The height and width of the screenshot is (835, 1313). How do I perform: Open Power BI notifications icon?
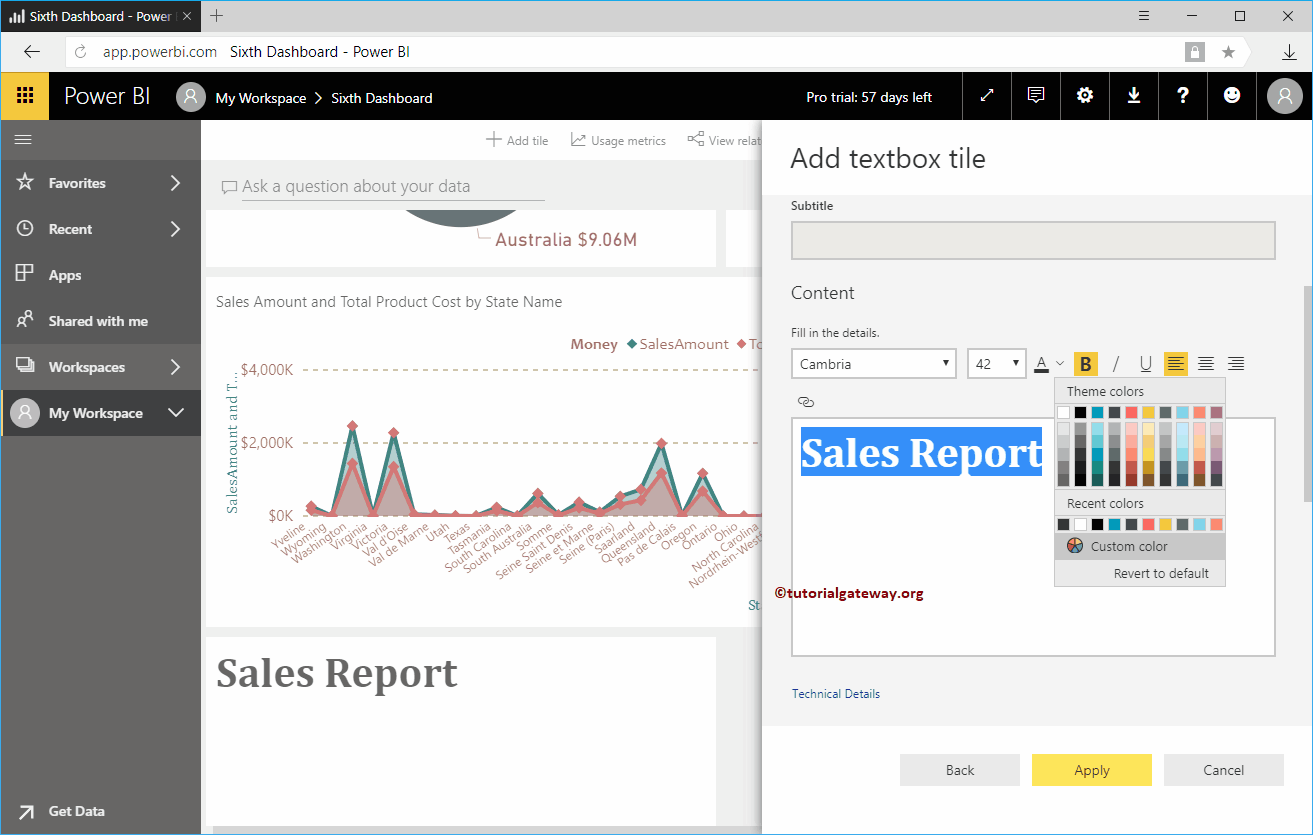click(1035, 96)
